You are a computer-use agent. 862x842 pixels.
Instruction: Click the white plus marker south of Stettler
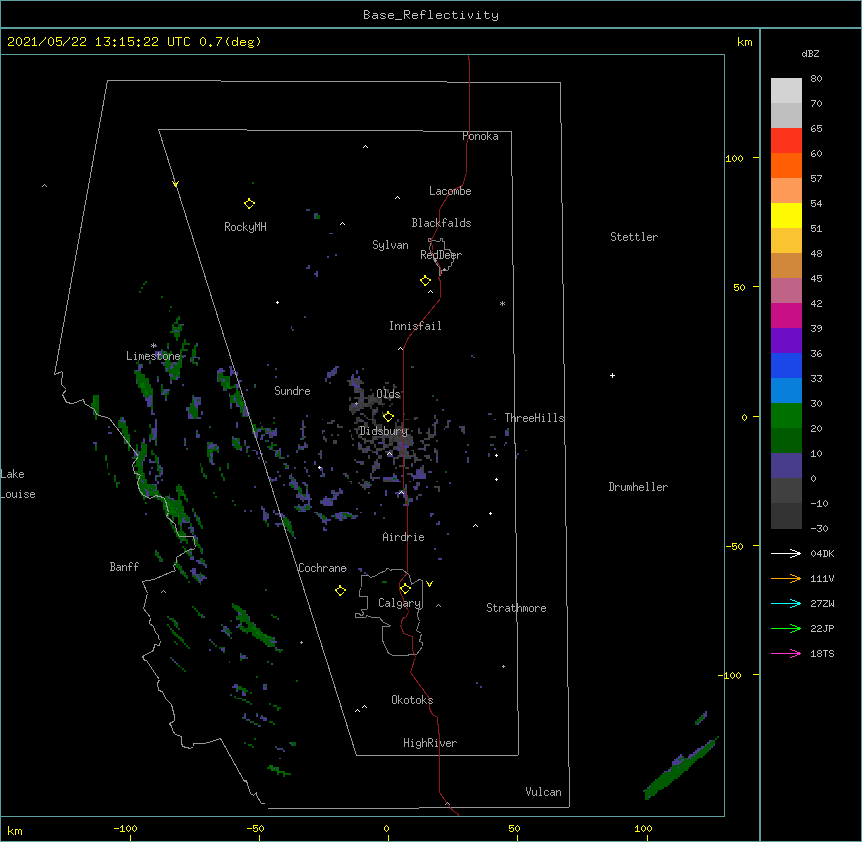[612, 375]
